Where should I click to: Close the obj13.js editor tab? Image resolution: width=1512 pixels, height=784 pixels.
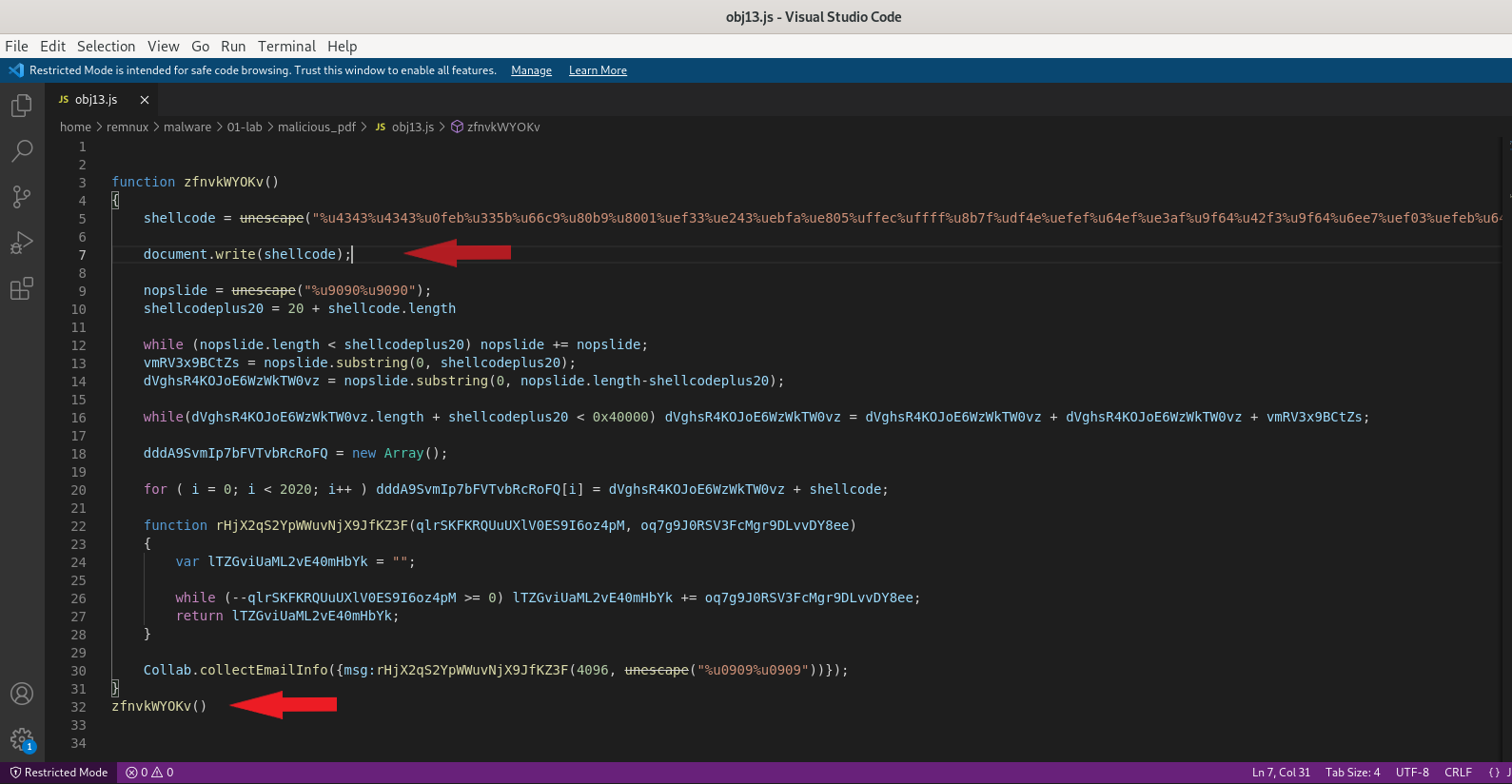click(145, 100)
